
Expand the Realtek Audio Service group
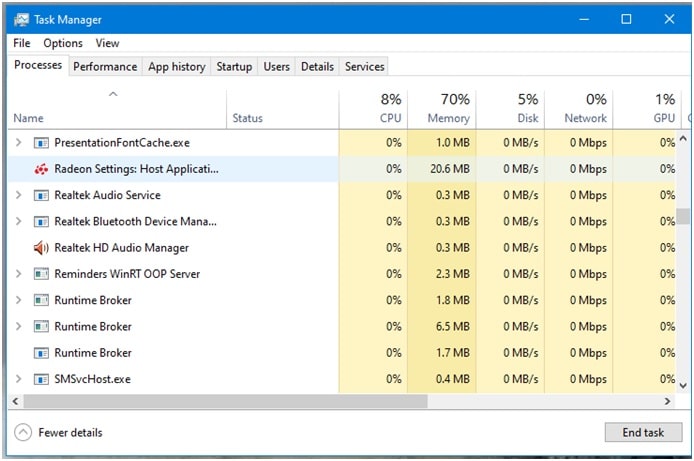click(18, 195)
